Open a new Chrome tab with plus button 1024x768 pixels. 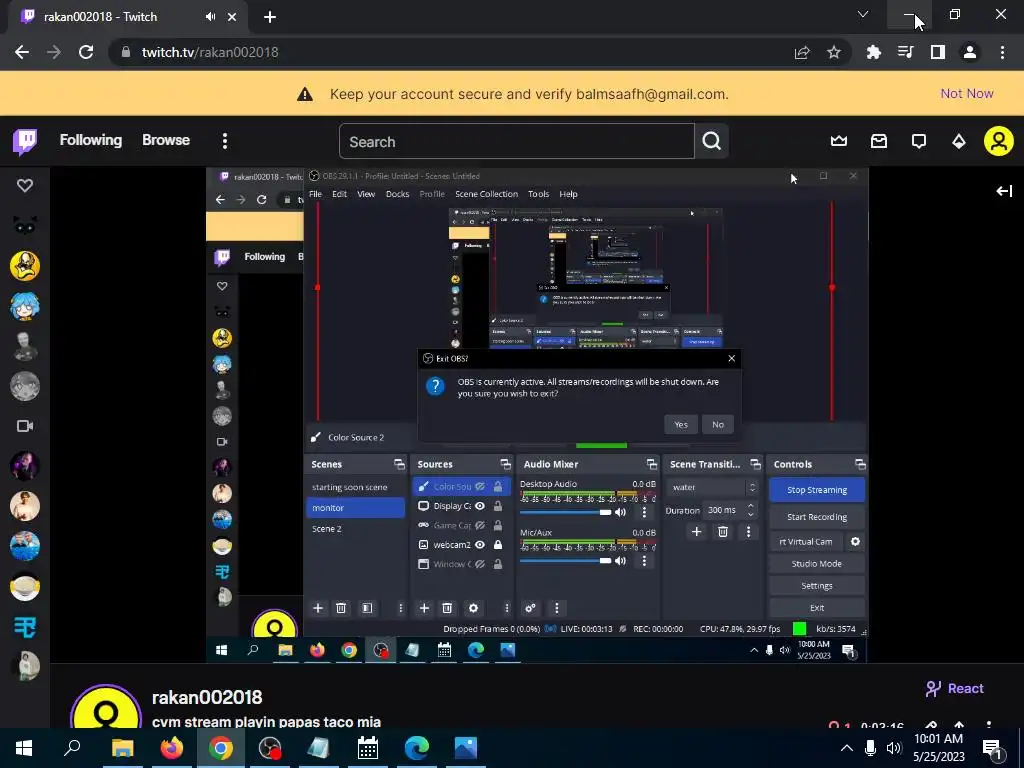270,17
